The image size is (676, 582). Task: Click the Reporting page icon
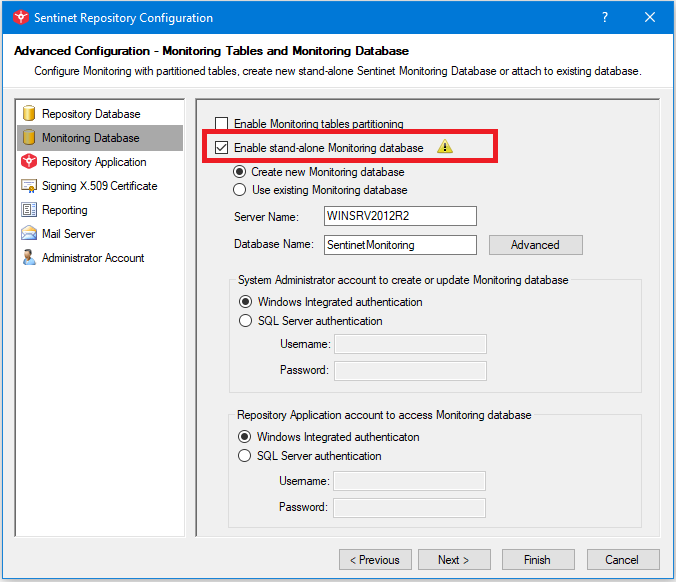[x=29, y=210]
